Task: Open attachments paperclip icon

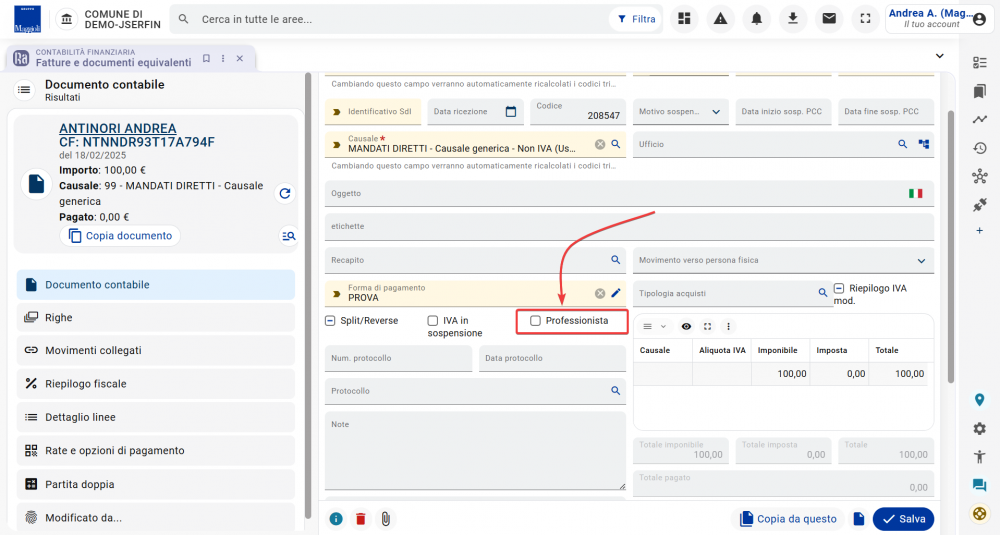Action: [x=385, y=519]
